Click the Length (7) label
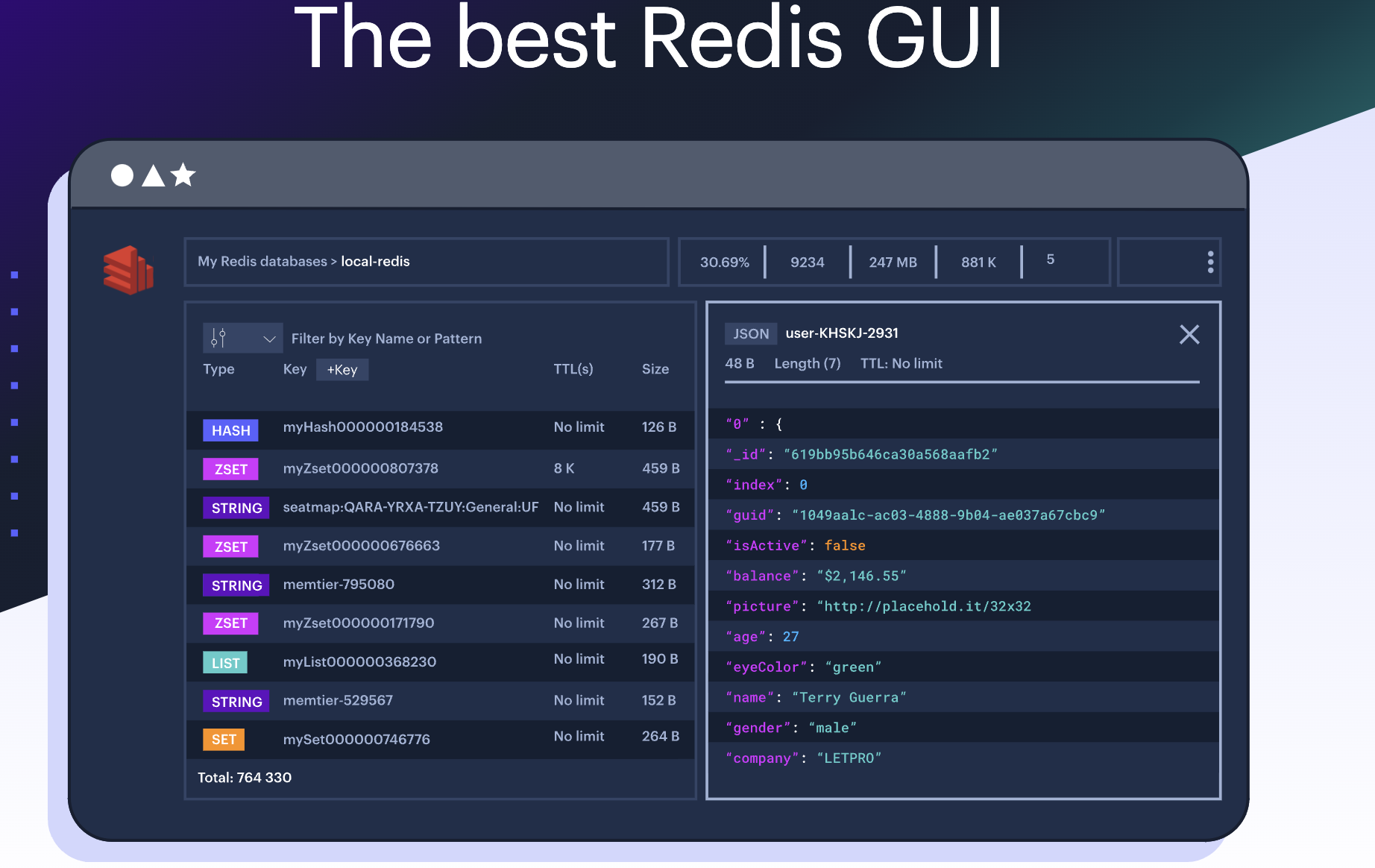The image size is (1375, 868). pos(808,364)
